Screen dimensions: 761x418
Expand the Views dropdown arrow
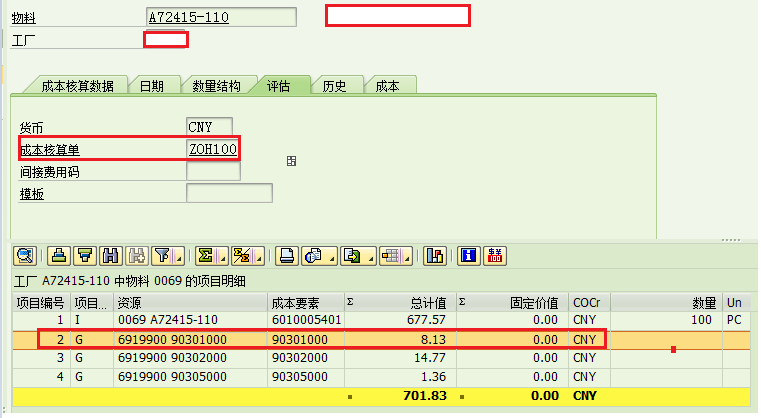pyautogui.click(x=332, y=259)
